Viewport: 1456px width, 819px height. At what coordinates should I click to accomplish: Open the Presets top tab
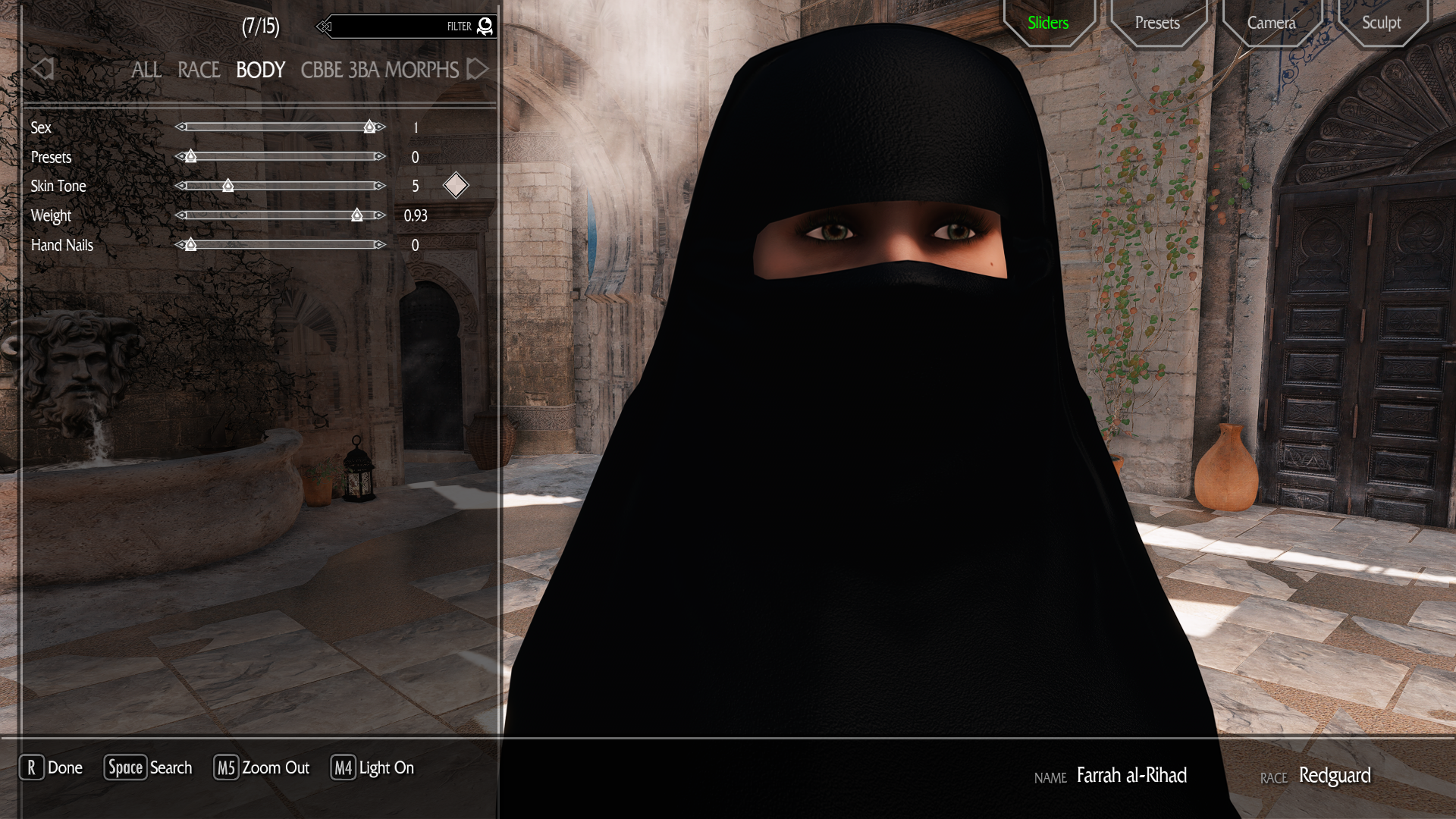point(1157,23)
